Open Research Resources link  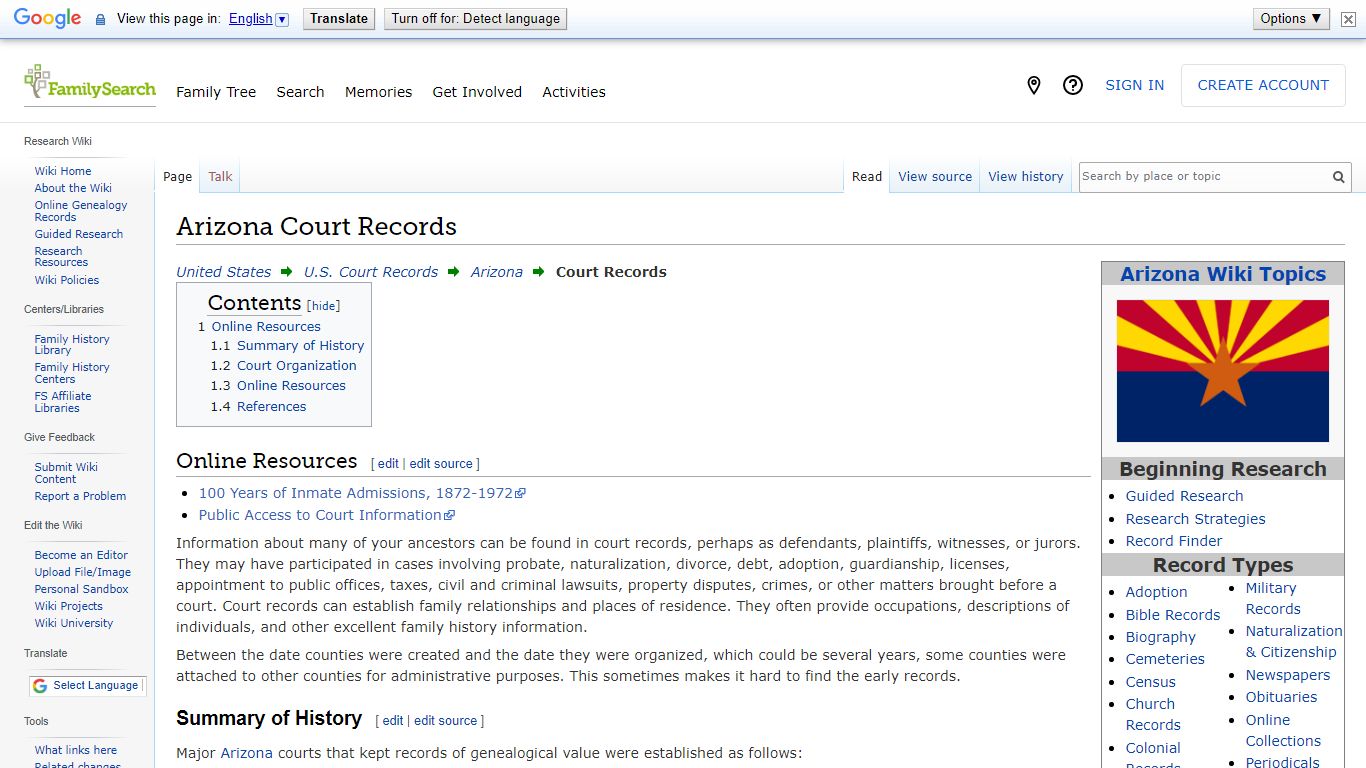(x=61, y=257)
